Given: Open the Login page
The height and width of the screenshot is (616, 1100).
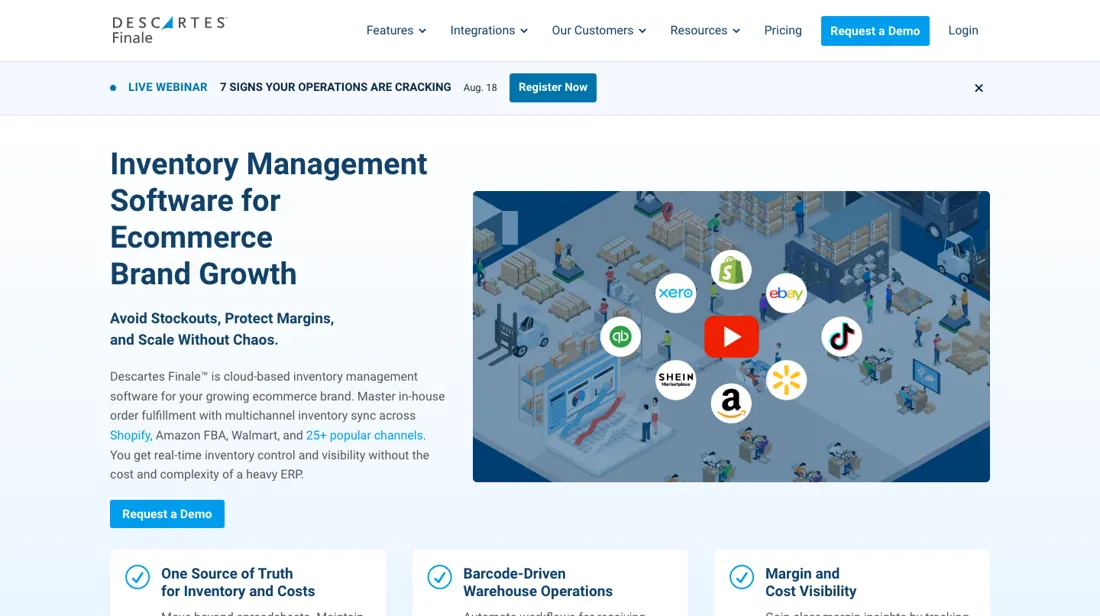Looking at the screenshot, I should [x=963, y=30].
